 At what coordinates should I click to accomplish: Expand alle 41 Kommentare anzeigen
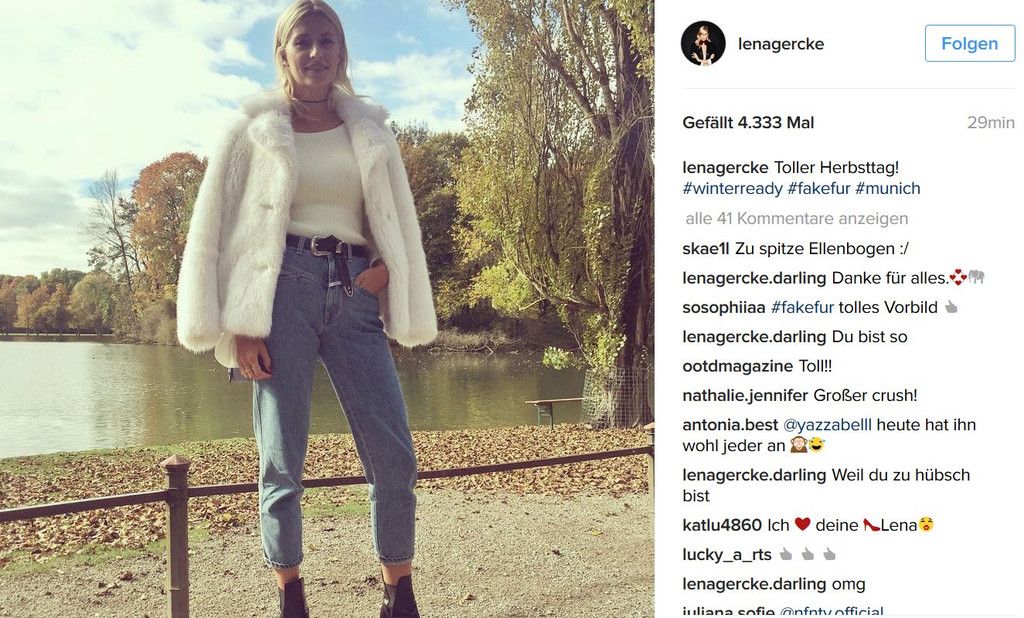click(x=797, y=219)
